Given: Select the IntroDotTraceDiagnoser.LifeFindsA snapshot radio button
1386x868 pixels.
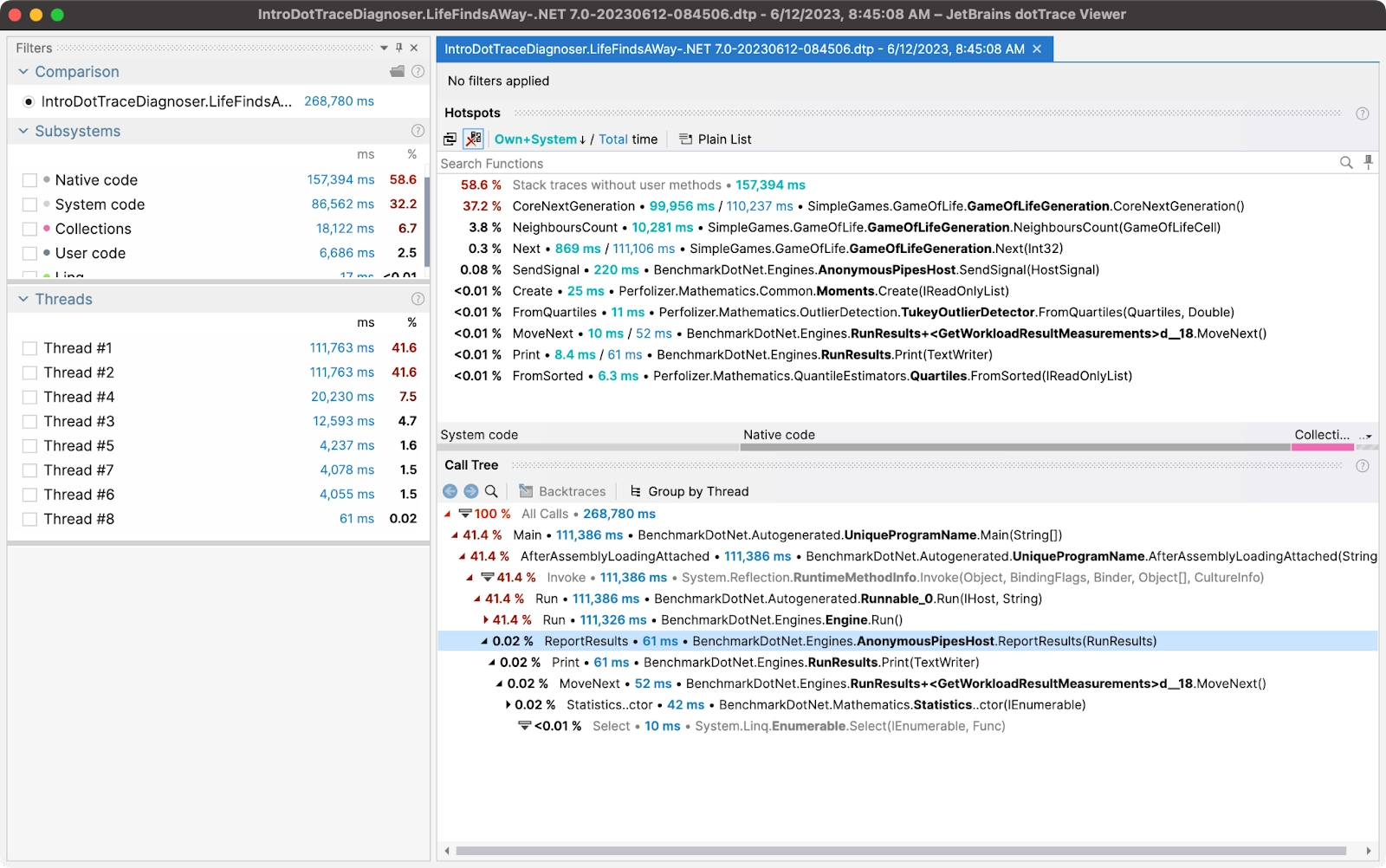Looking at the screenshot, I should (x=29, y=101).
